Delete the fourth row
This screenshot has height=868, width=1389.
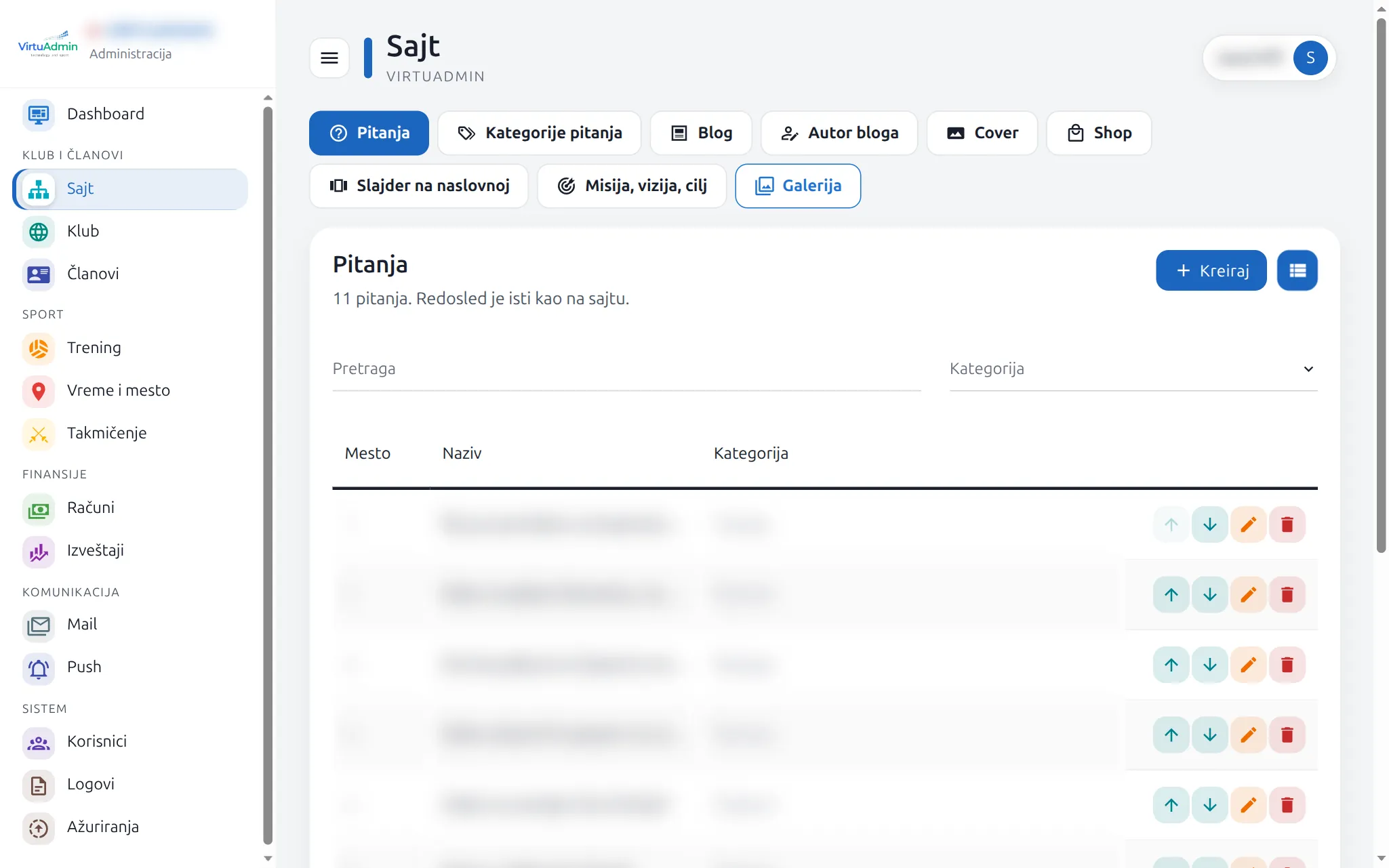coord(1287,735)
